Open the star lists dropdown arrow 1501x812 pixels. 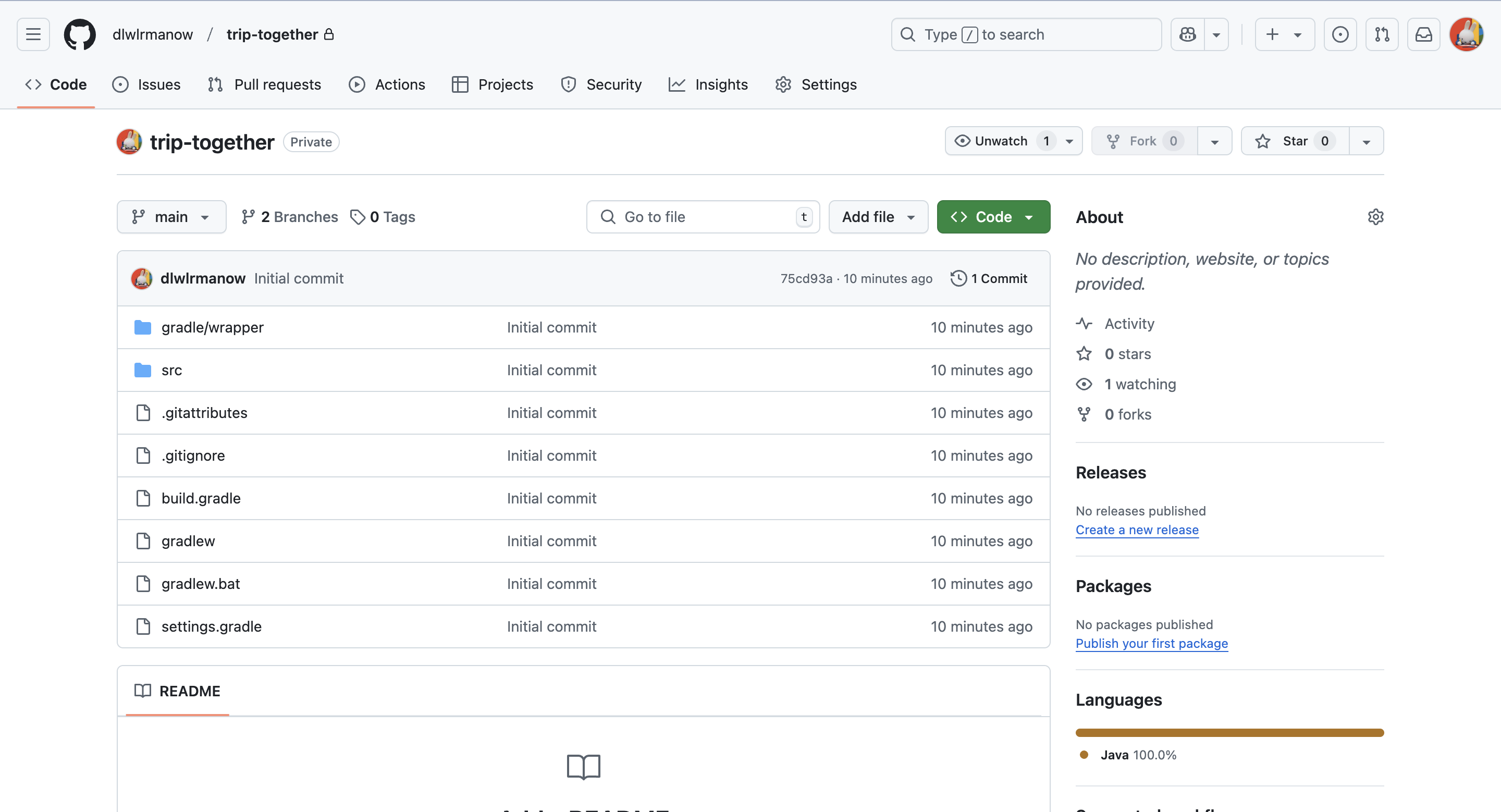1366,141
